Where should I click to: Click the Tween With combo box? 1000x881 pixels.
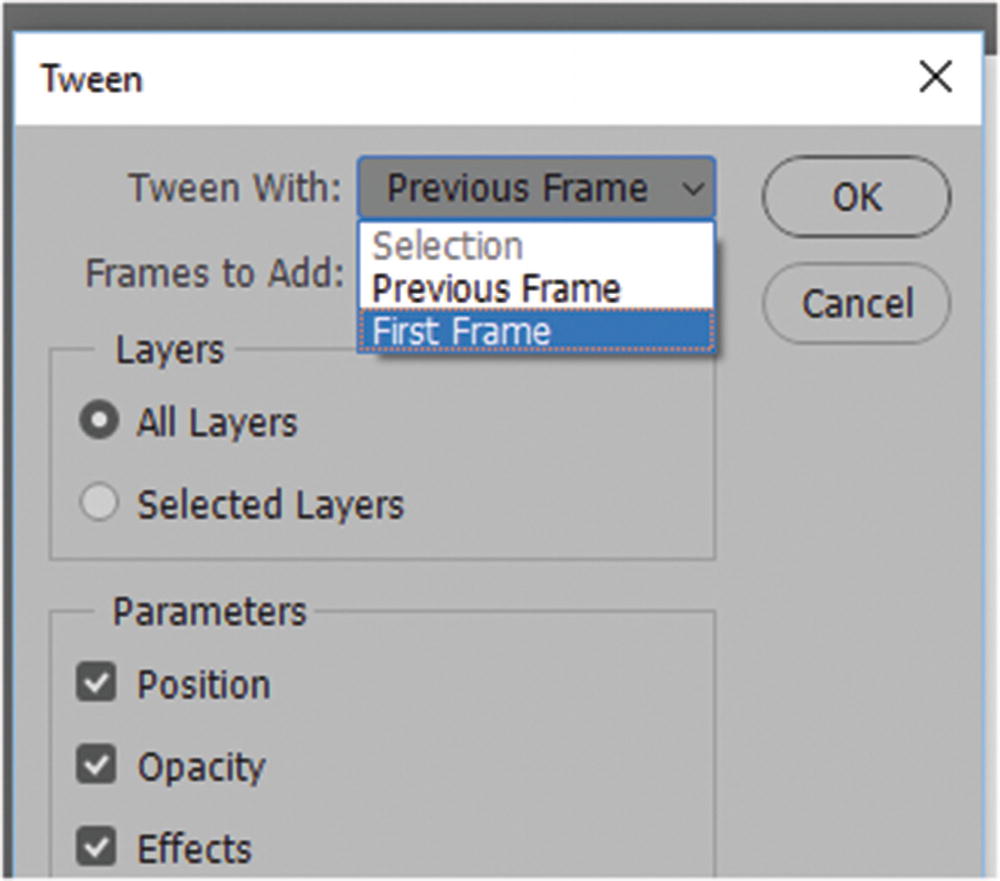click(x=517, y=188)
